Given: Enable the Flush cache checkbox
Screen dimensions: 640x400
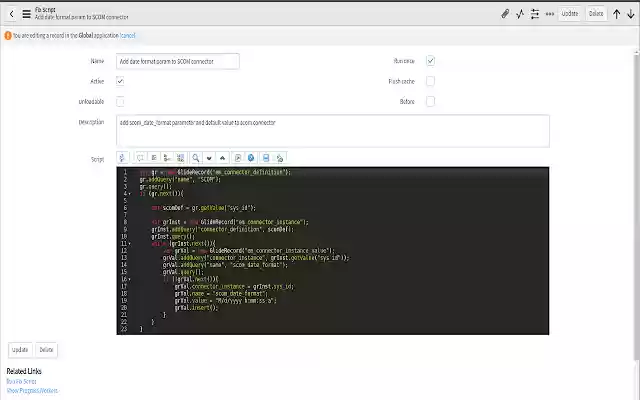Looking at the screenshot, I should (430, 81).
